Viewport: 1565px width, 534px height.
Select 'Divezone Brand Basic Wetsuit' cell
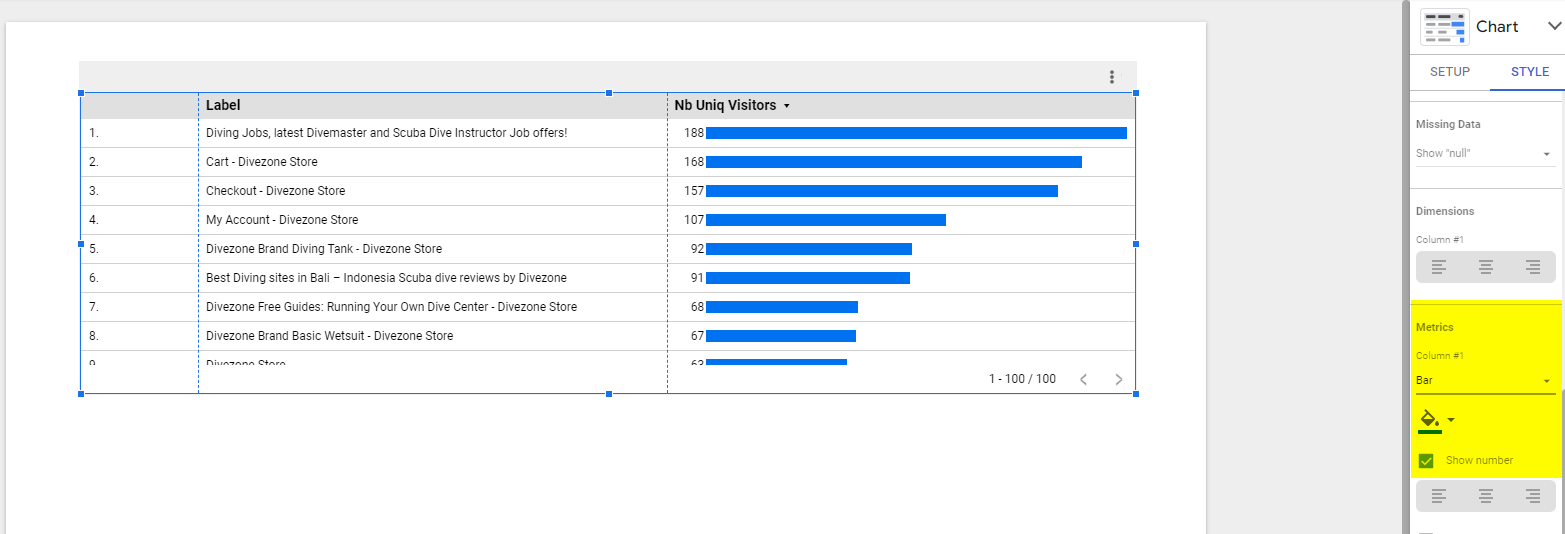coord(329,336)
